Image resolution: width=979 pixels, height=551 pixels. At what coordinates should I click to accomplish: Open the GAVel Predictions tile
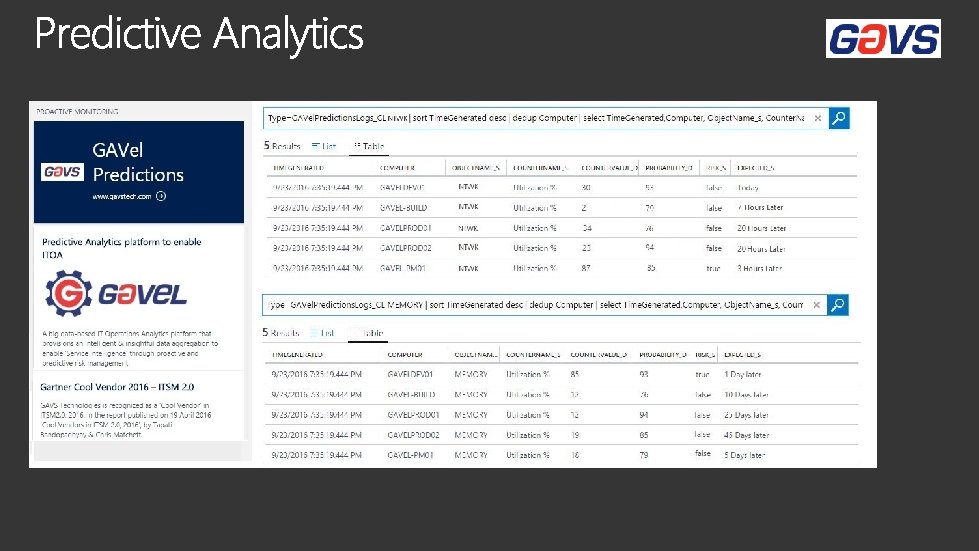[139, 172]
